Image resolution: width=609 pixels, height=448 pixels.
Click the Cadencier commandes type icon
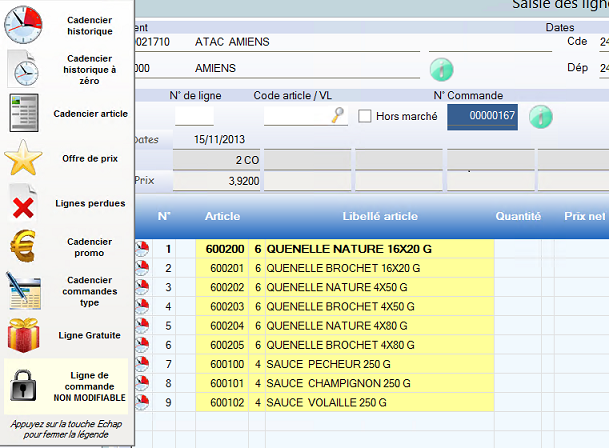[x=24, y=290]
